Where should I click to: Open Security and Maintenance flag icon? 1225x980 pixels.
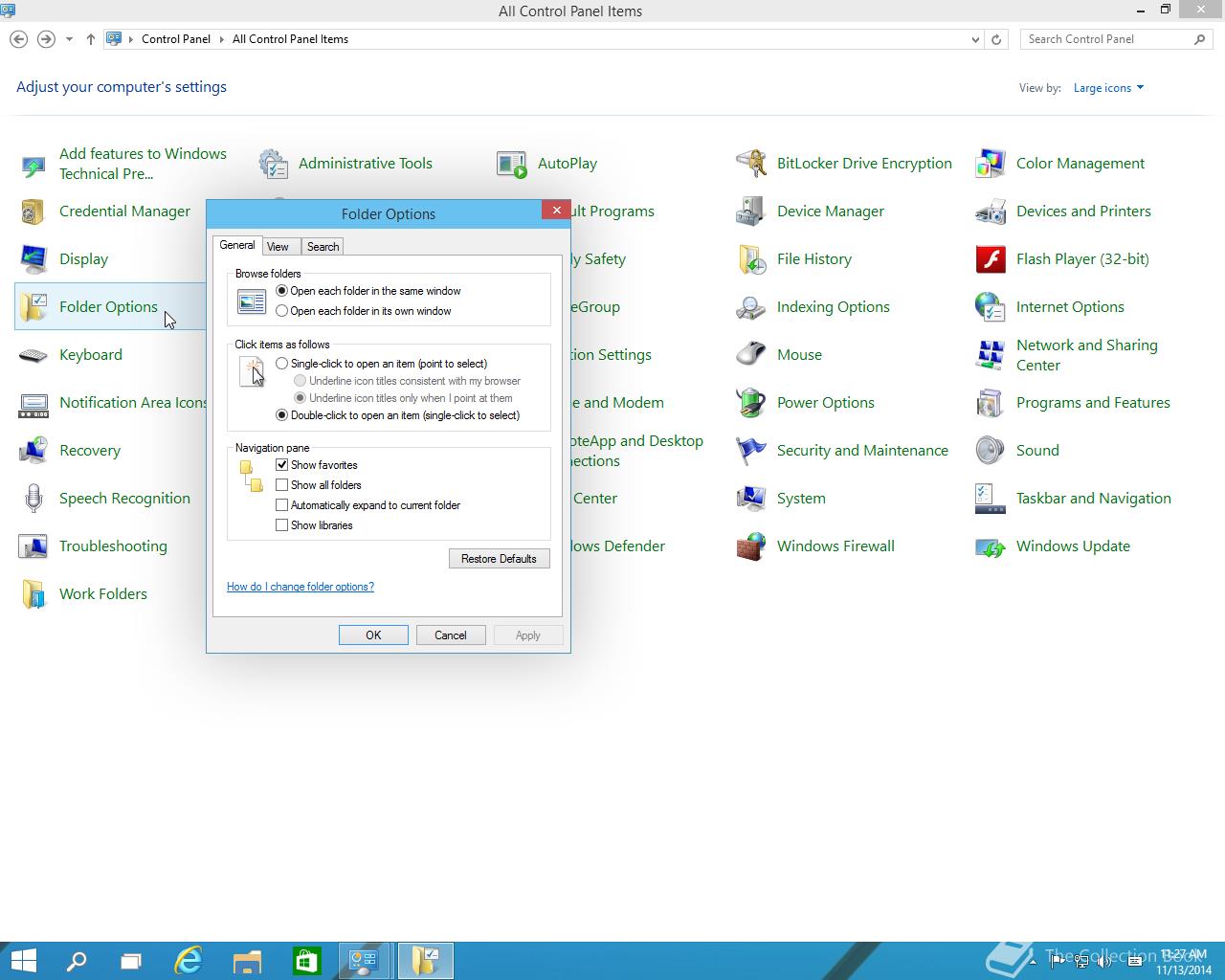coord(751,451)
